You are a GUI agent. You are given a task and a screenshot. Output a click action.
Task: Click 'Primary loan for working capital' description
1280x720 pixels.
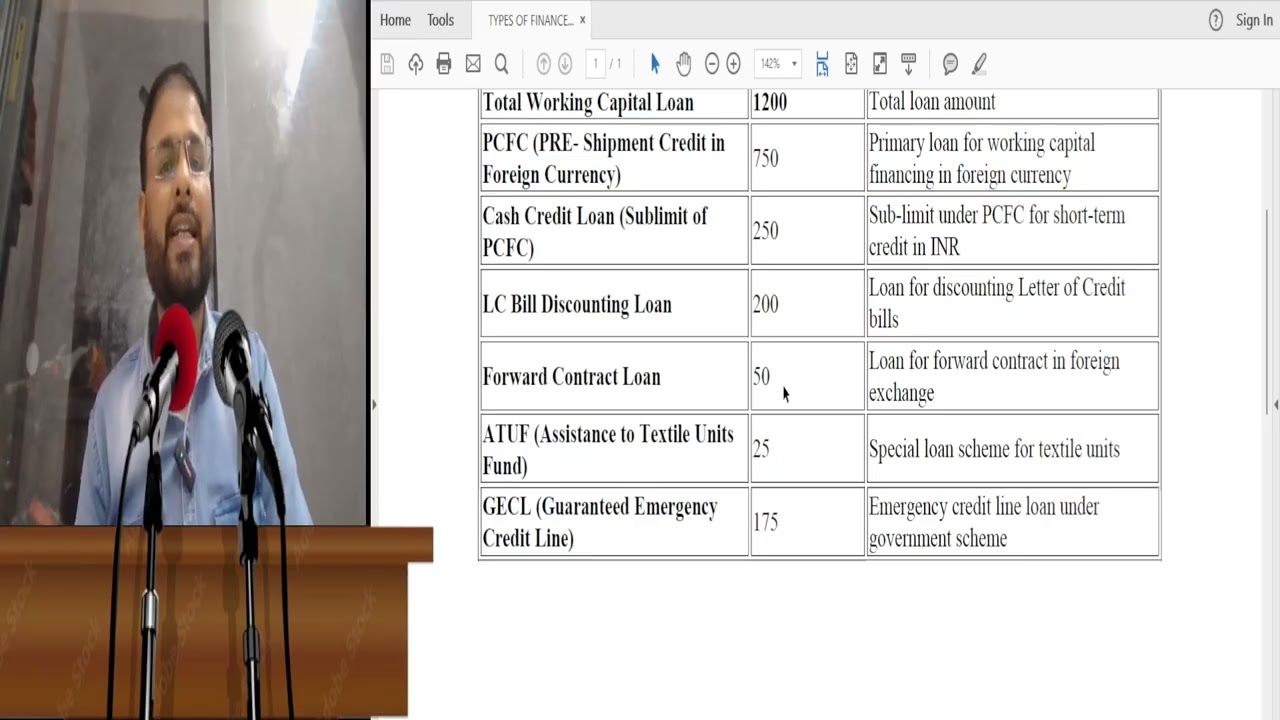pos(982,143)
